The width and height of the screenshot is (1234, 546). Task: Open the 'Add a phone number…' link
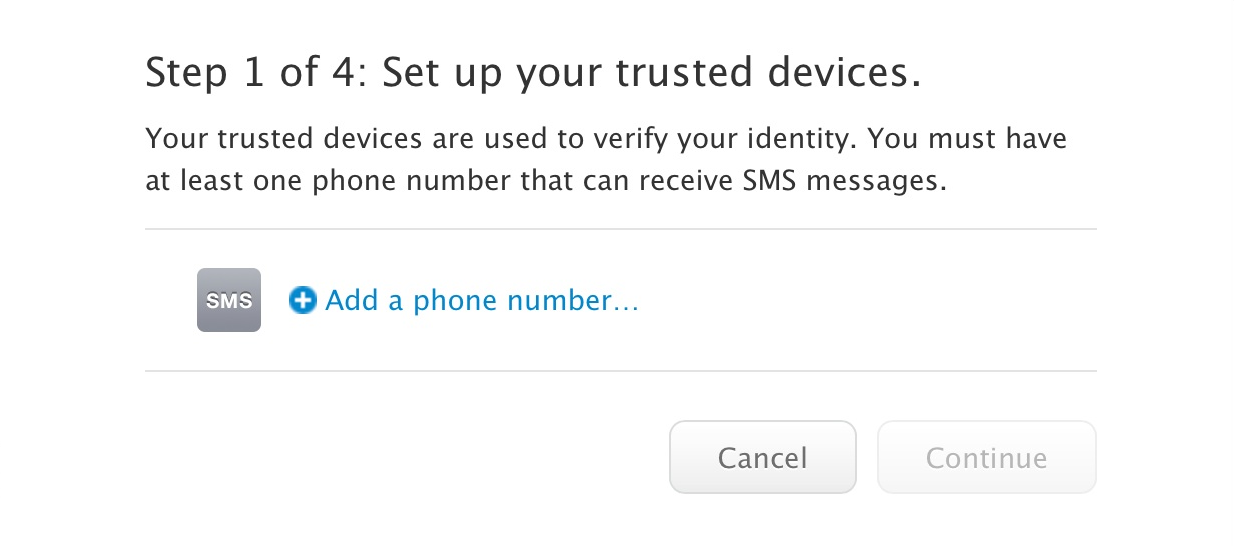481,300
